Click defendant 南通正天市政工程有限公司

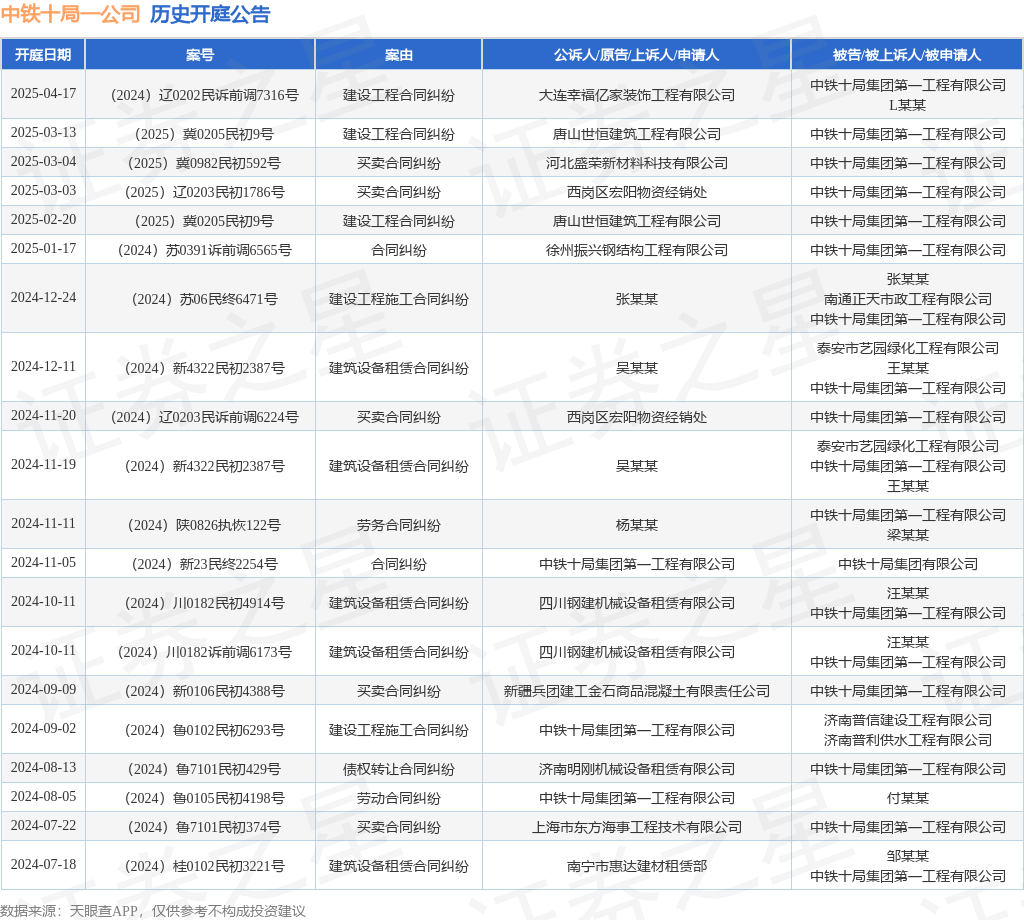(x=907, y=299)
